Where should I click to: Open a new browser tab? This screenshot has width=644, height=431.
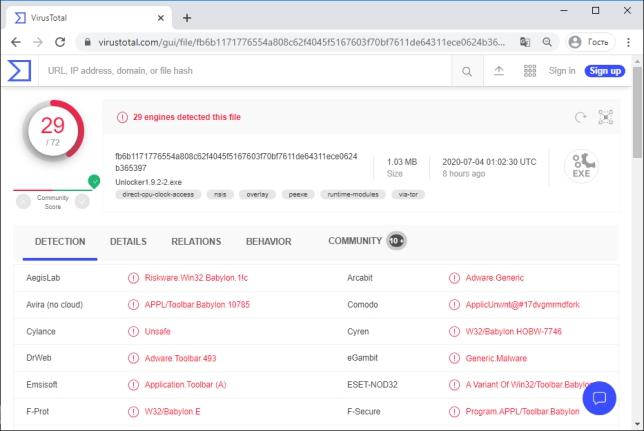pyautogui.click(x=187, y=18)
